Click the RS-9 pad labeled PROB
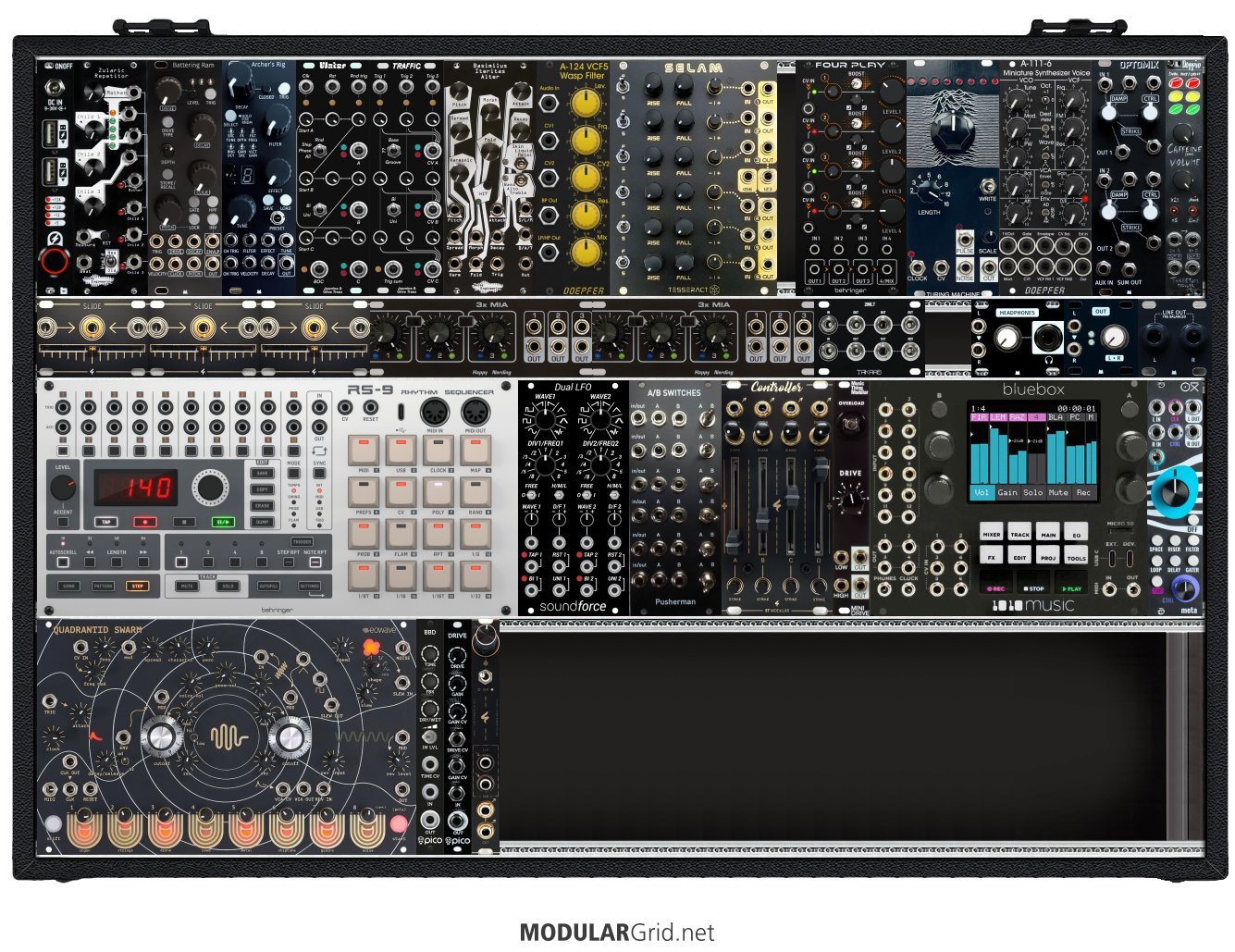This screenshot has height=952, width=1235. pos(364,534)
